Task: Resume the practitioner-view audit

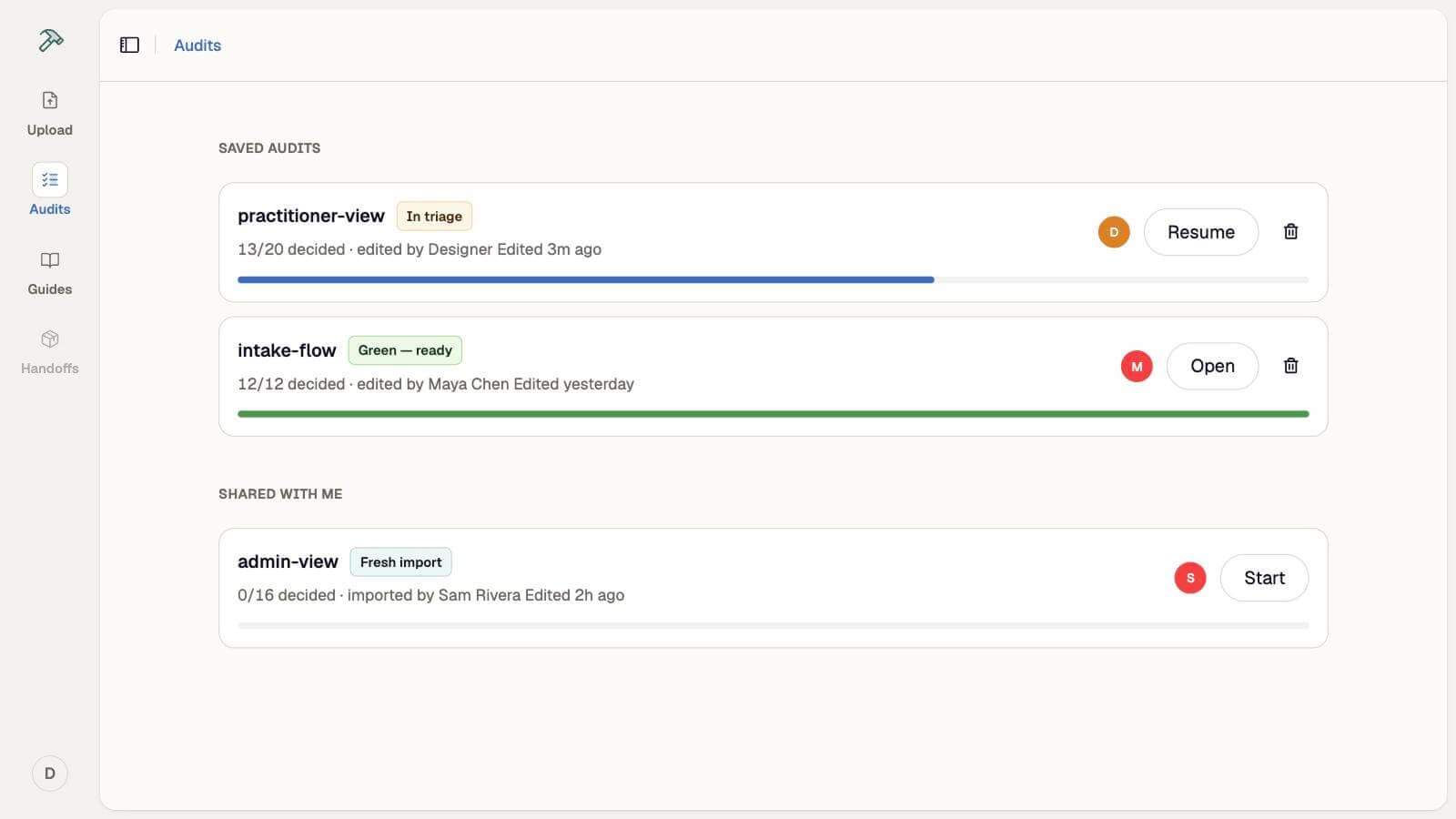Action: (1201, 232)
